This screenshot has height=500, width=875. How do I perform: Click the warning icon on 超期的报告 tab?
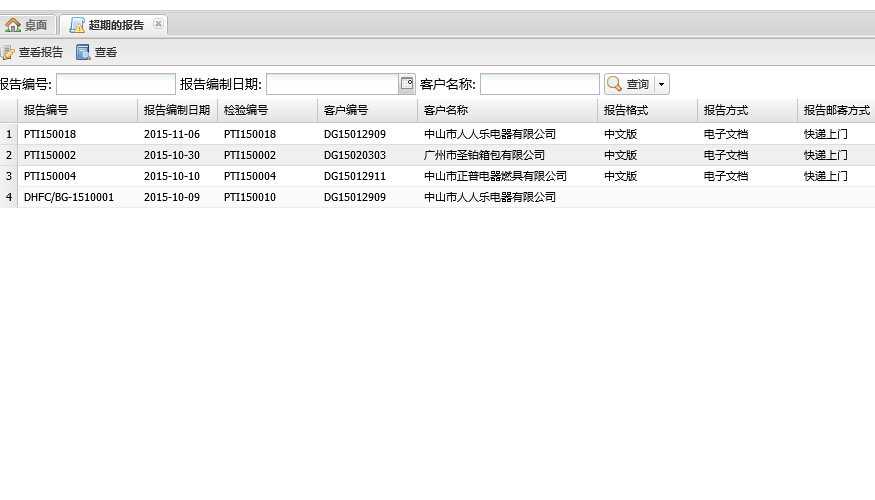[x=77, y=25]
